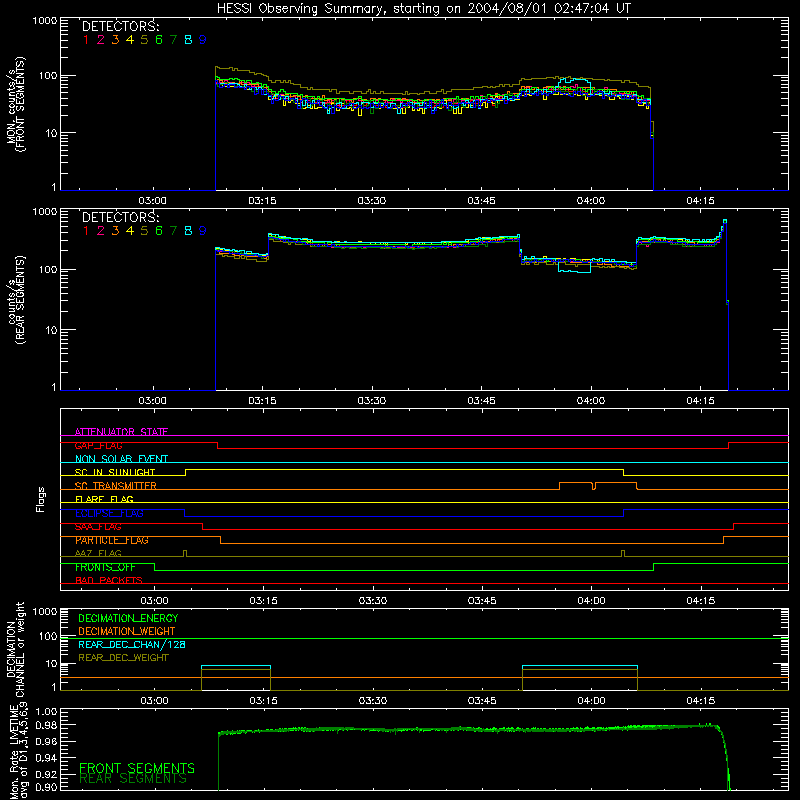Select dark green detector 7 in the rear segments legend

coord(173,231)
